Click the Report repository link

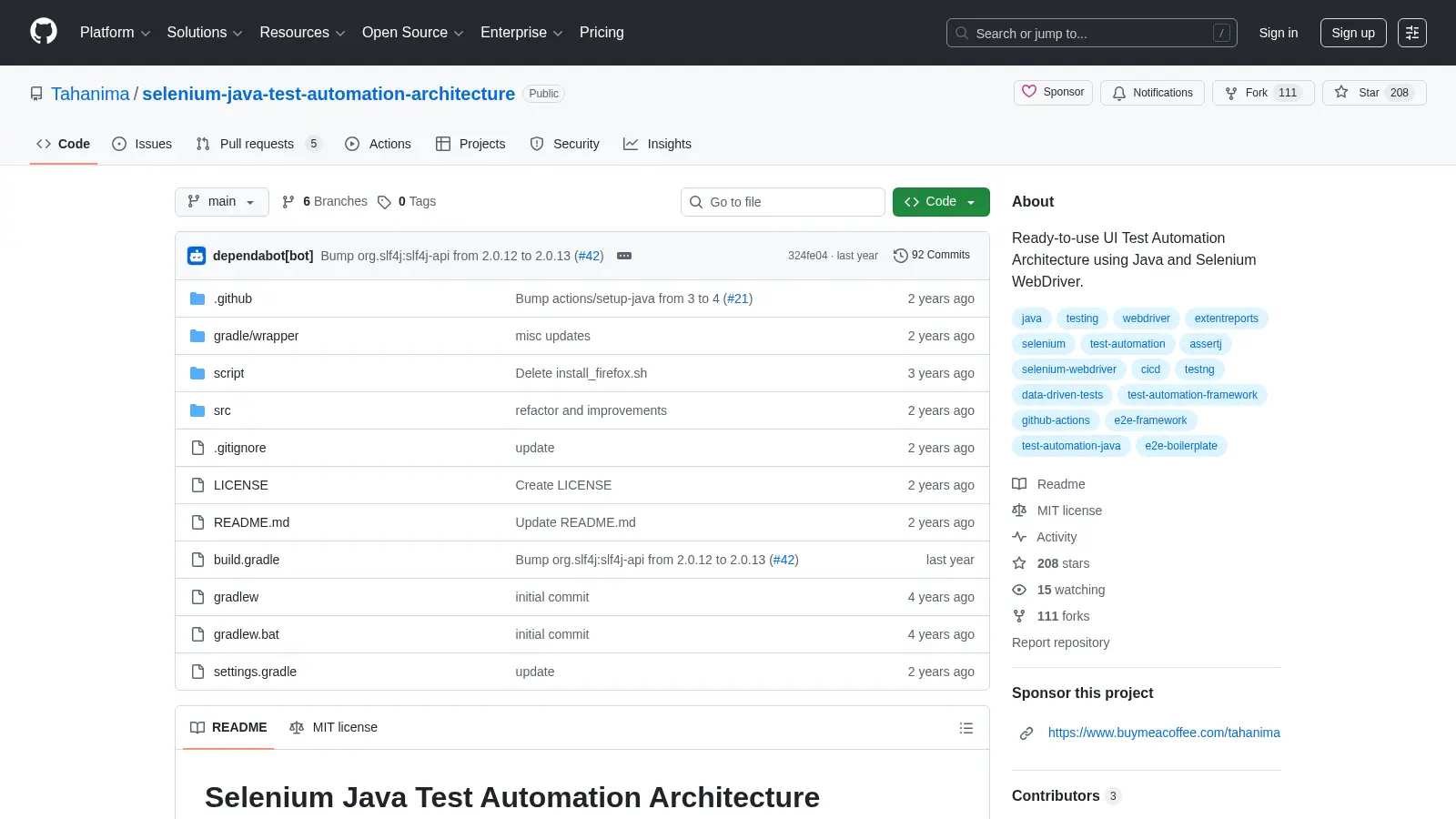tap(1060, 642)
